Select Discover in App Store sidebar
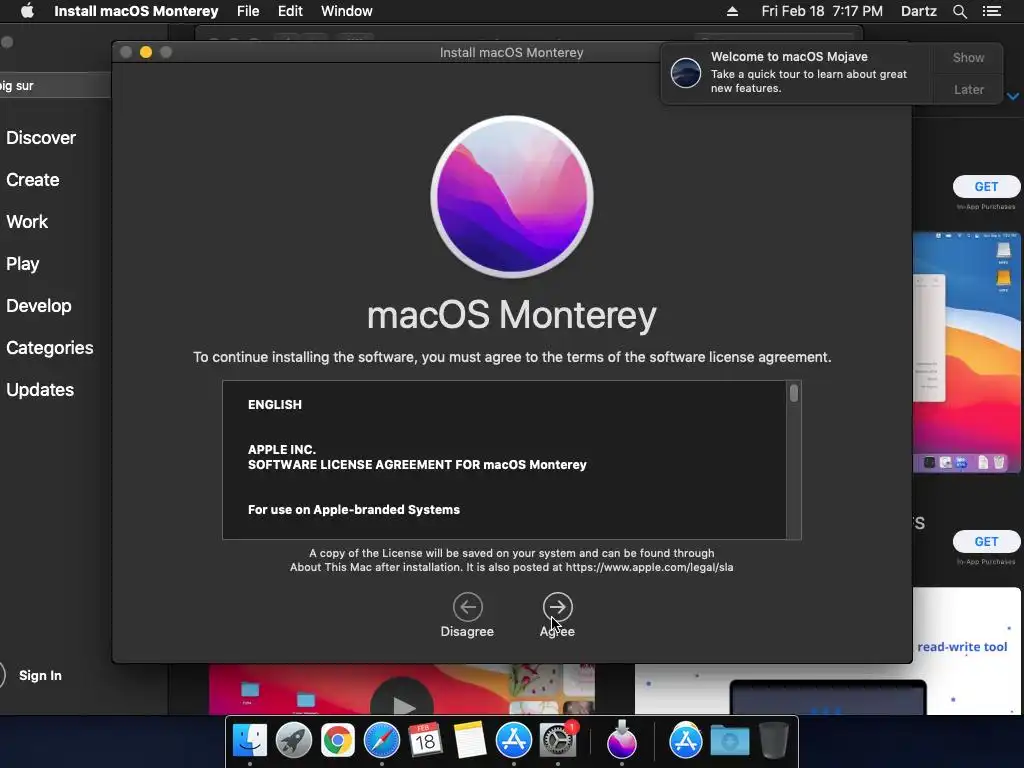 [41, 138]
